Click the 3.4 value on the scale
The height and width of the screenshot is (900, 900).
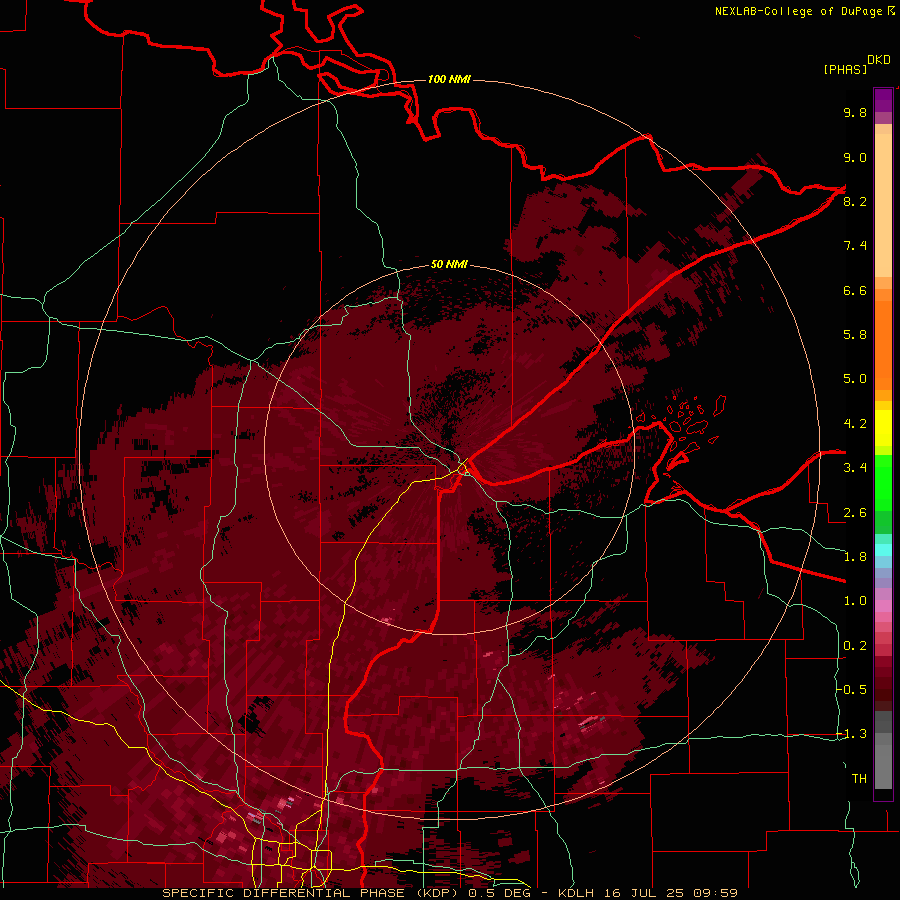(x=855, y=468)
